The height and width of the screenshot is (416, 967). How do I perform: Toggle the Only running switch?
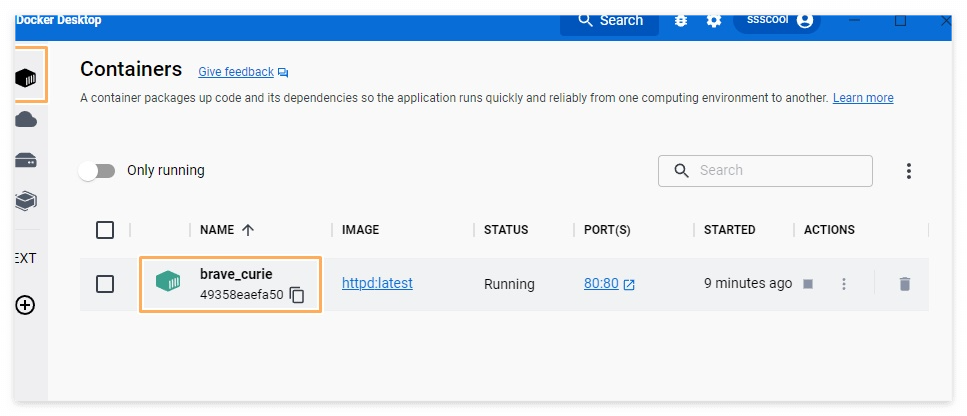[97, 171]
